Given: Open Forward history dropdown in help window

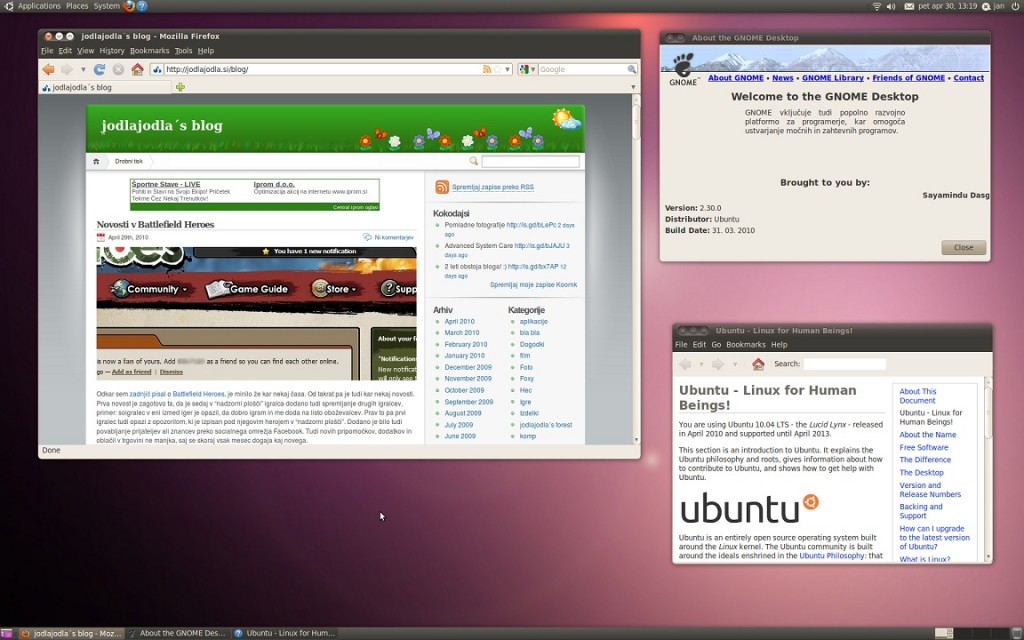Looking at the screenshot, I should (x=734, y=364).
